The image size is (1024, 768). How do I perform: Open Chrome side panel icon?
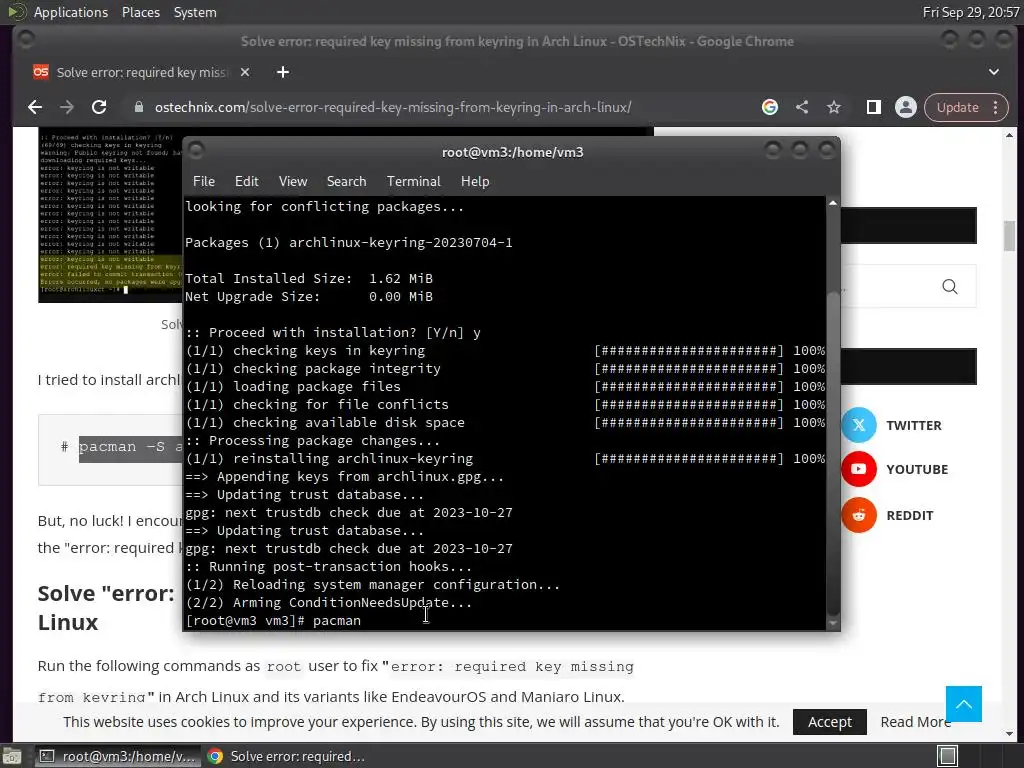(873, 107)
